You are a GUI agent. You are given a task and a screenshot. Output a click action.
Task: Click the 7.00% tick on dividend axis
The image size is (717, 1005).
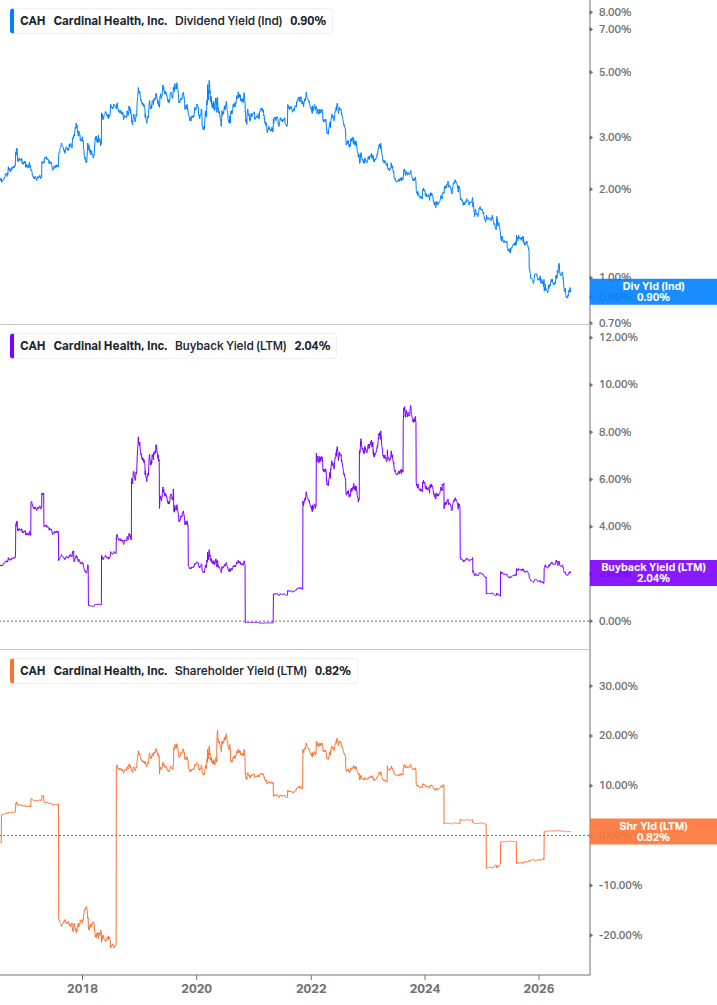[x=615, y=29]
